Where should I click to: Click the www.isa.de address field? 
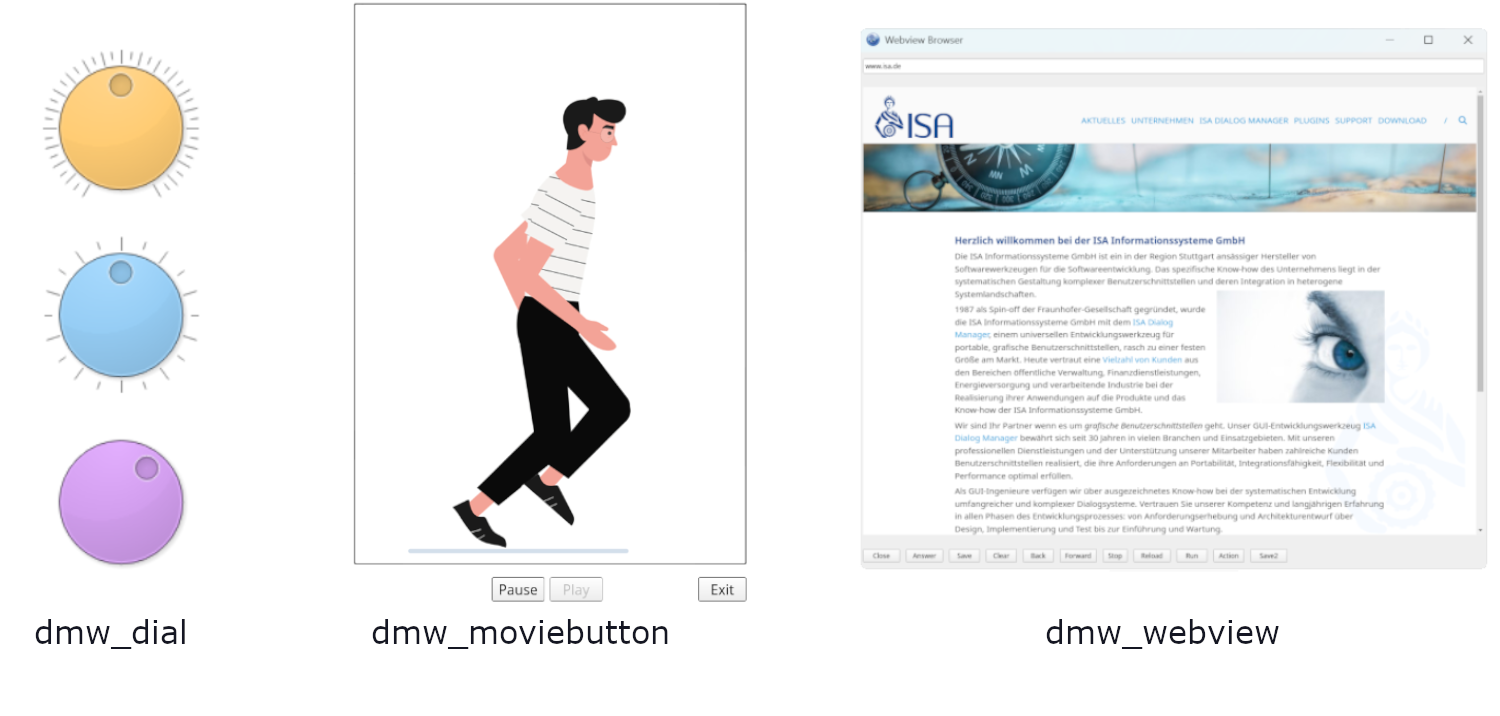click(1173, 66)
